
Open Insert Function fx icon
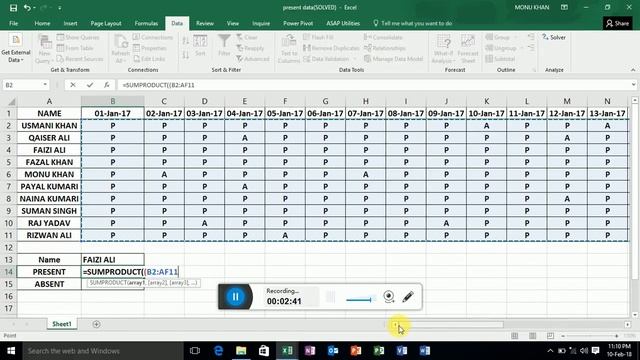coord(107,85)
